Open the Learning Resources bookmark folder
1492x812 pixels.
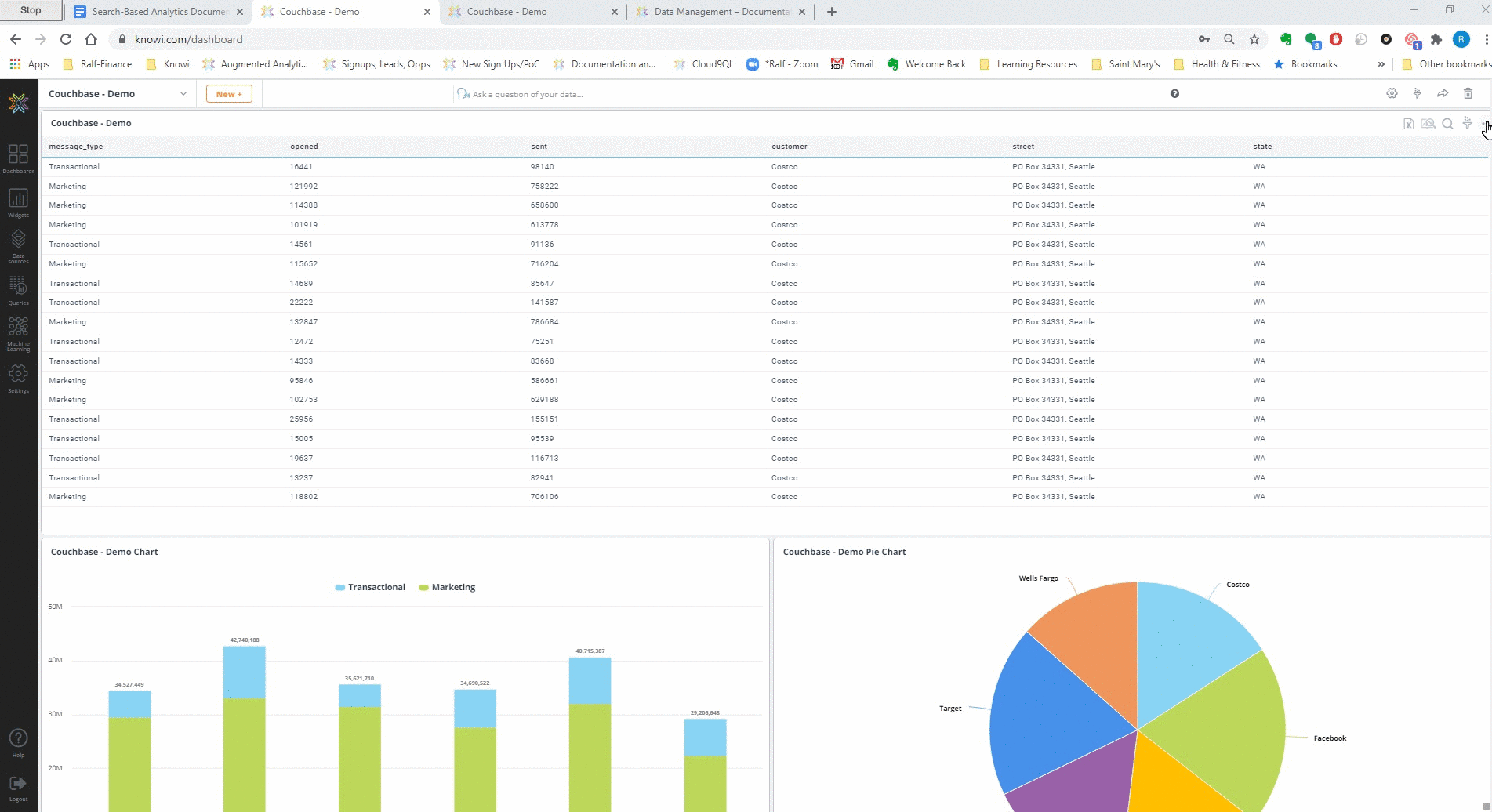(1028, 64)
